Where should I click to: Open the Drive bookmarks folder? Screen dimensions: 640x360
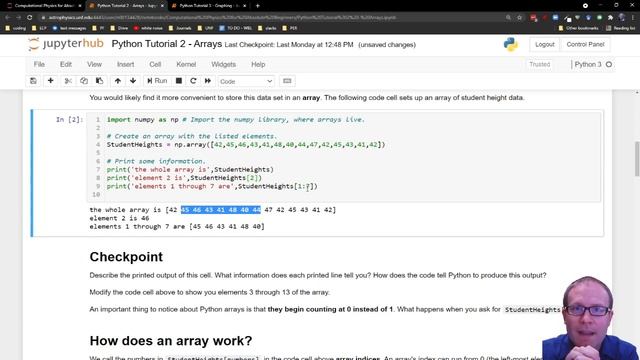pos(120,28)
